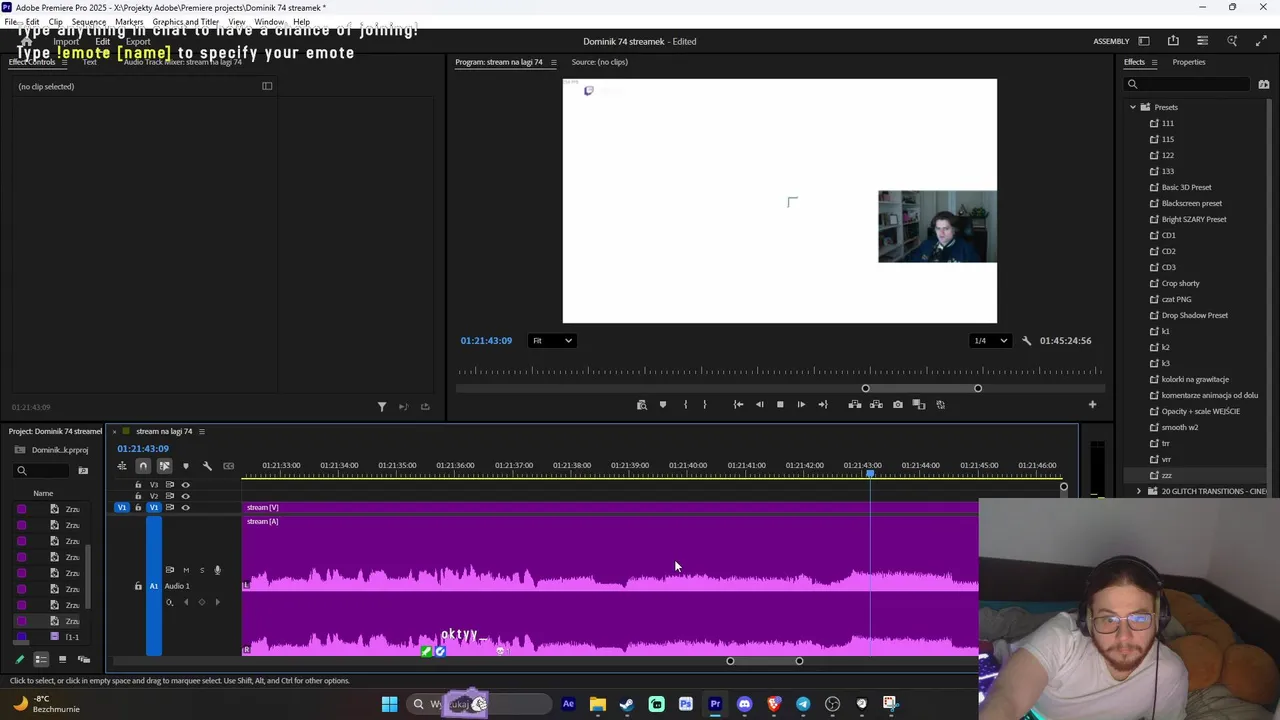Viewport: 1280px width, 720px height.
Task: Open timeline Caption track options (CC)
Action: [229, 466]
